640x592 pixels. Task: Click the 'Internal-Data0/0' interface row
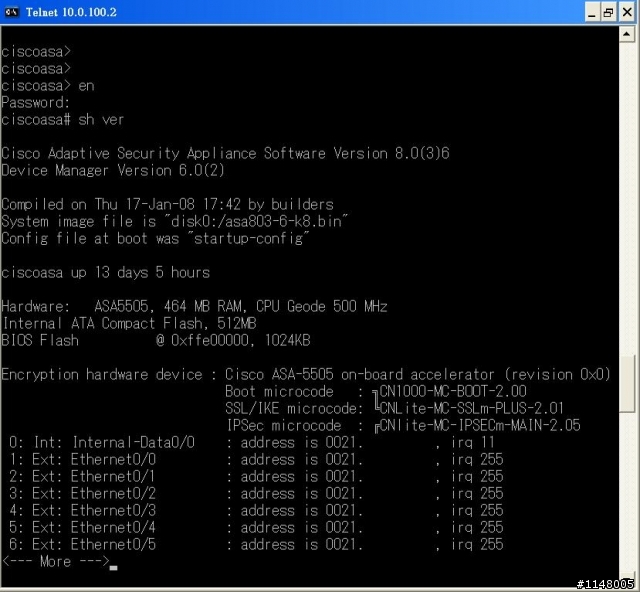(x=251, y=443)
